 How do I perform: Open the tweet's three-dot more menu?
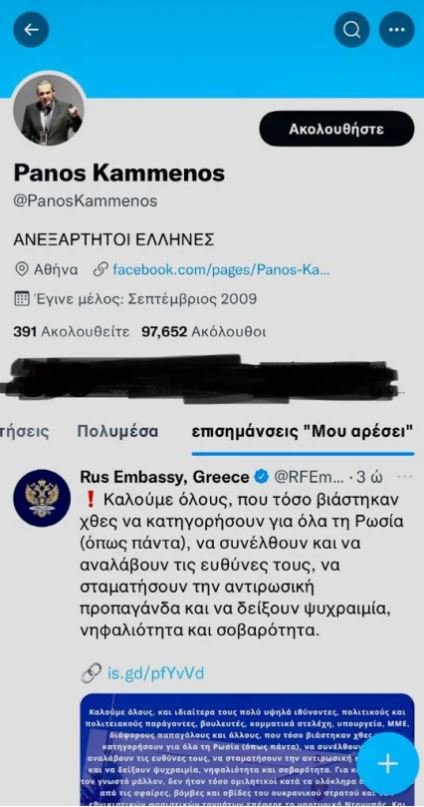point(405,477)
